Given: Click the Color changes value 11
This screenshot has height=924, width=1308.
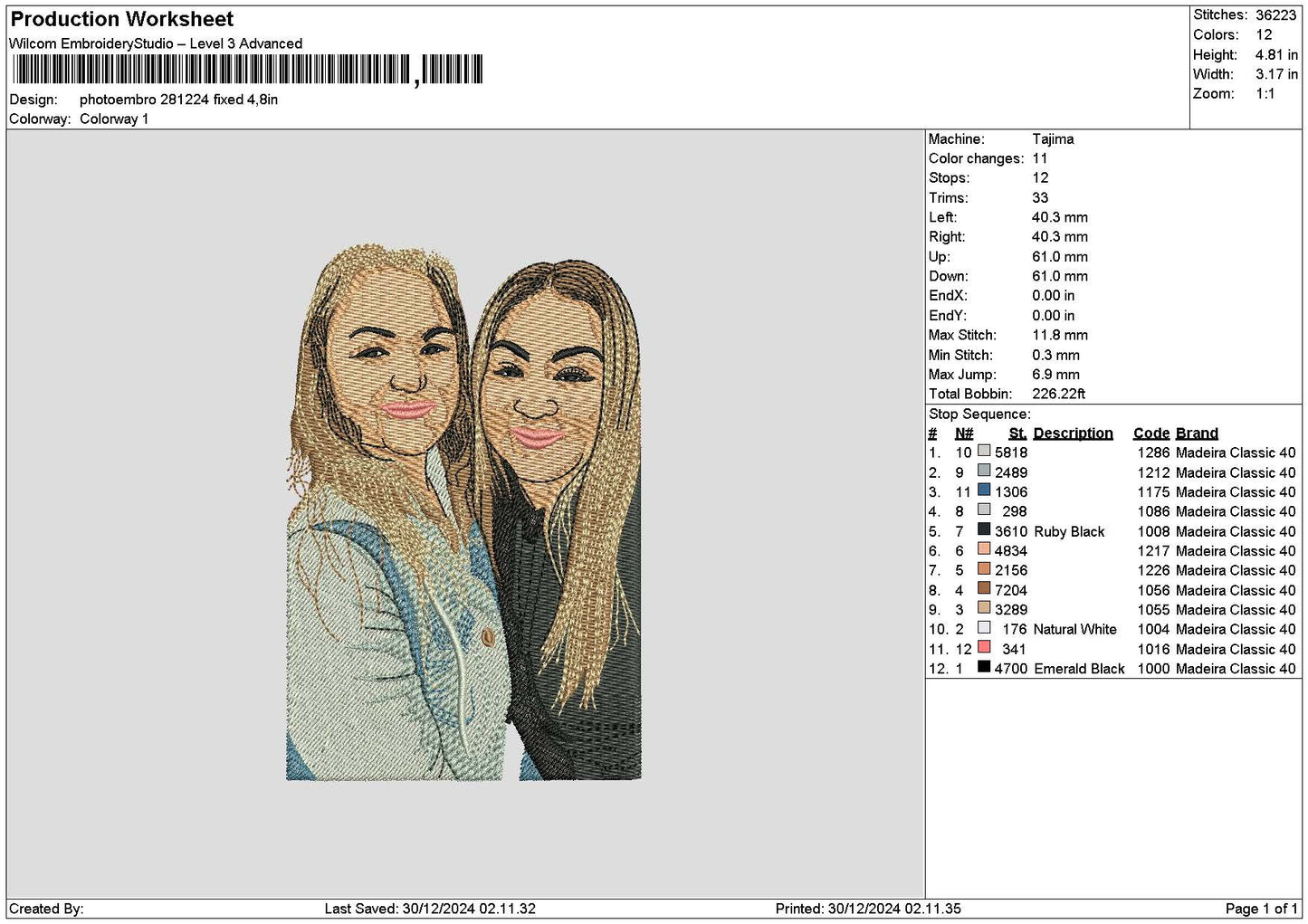Looking at the screenshot, I should tap(1039, 158).
